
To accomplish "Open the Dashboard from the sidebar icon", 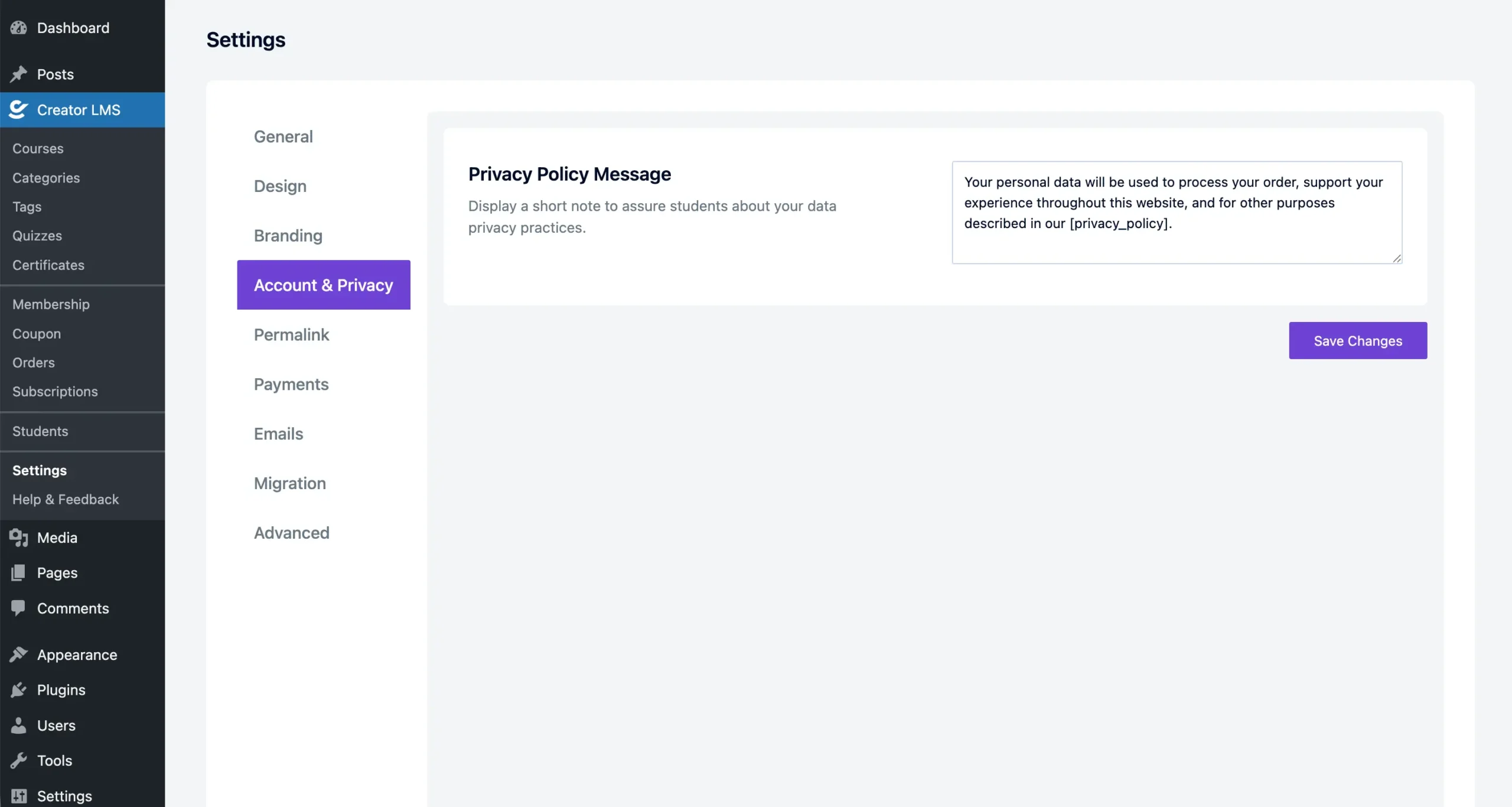I will [18, 28].
